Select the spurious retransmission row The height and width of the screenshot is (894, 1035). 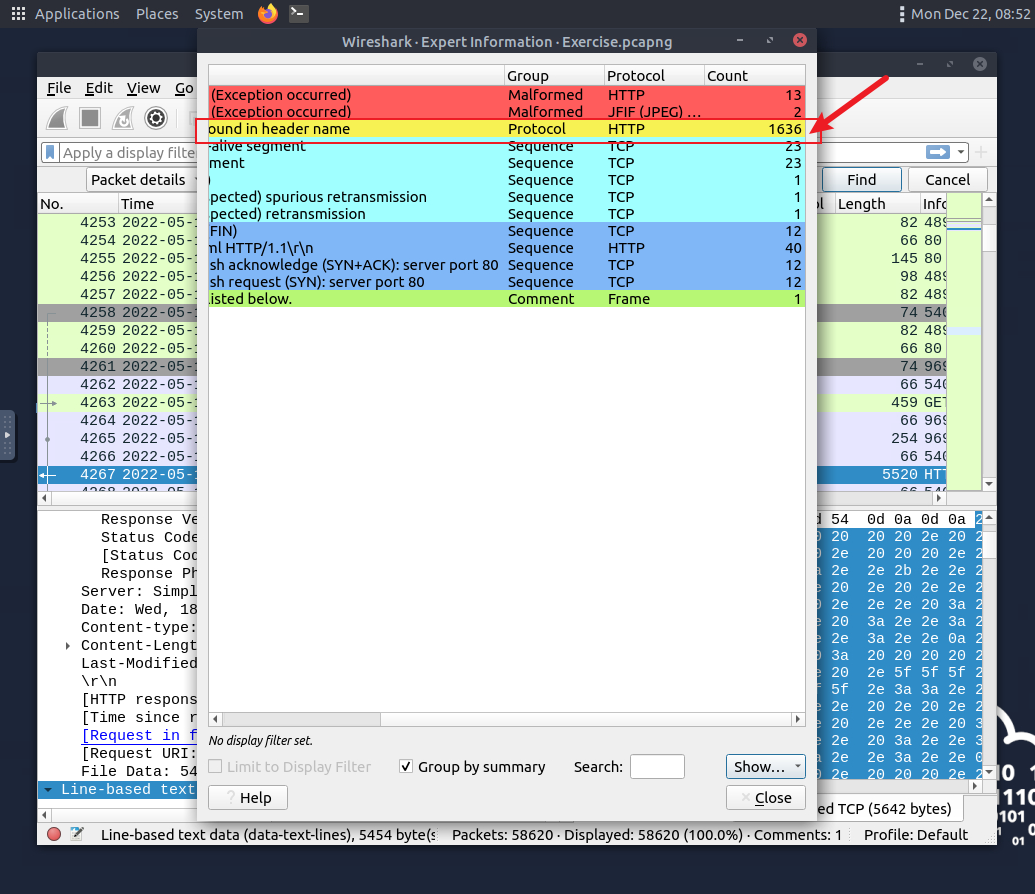point(506,197)
